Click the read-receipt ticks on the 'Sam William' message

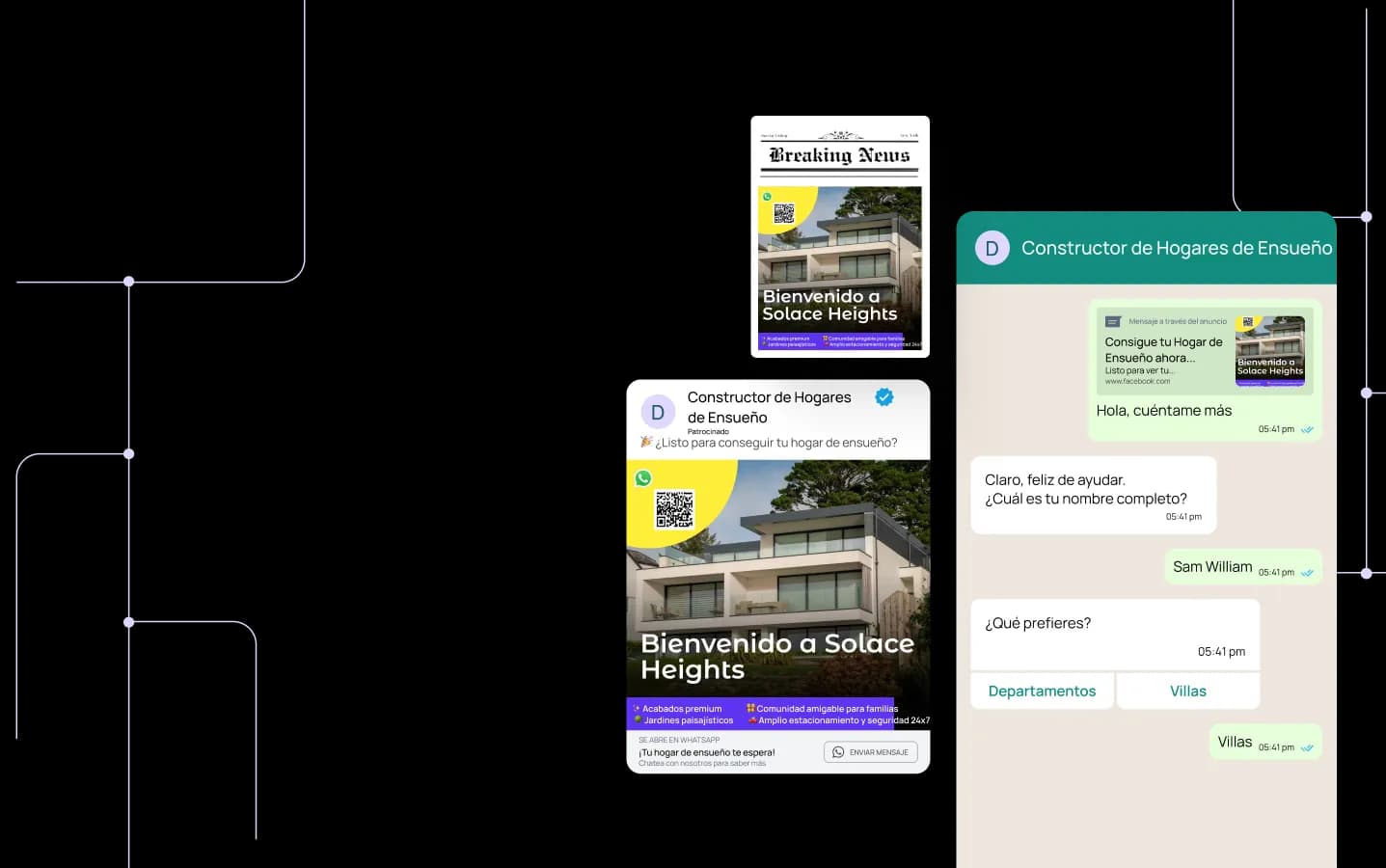tap(1307, 573)
